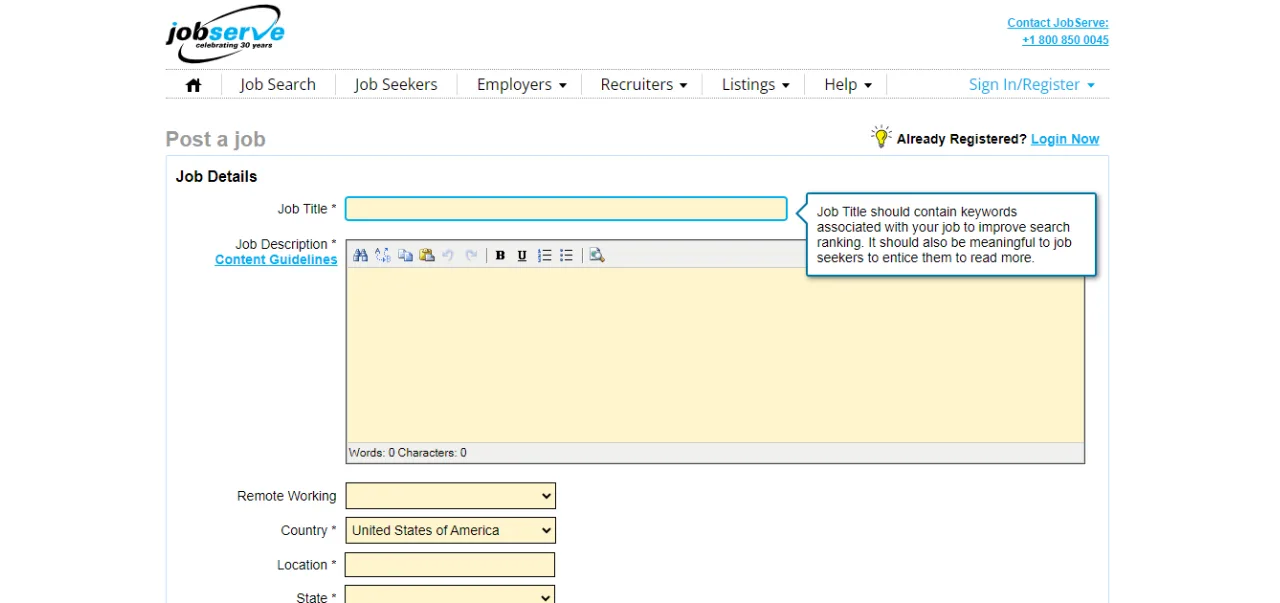The image size is (1280, 603).
Task: Click the Paste clipboard icon
Action: (427, 255)
